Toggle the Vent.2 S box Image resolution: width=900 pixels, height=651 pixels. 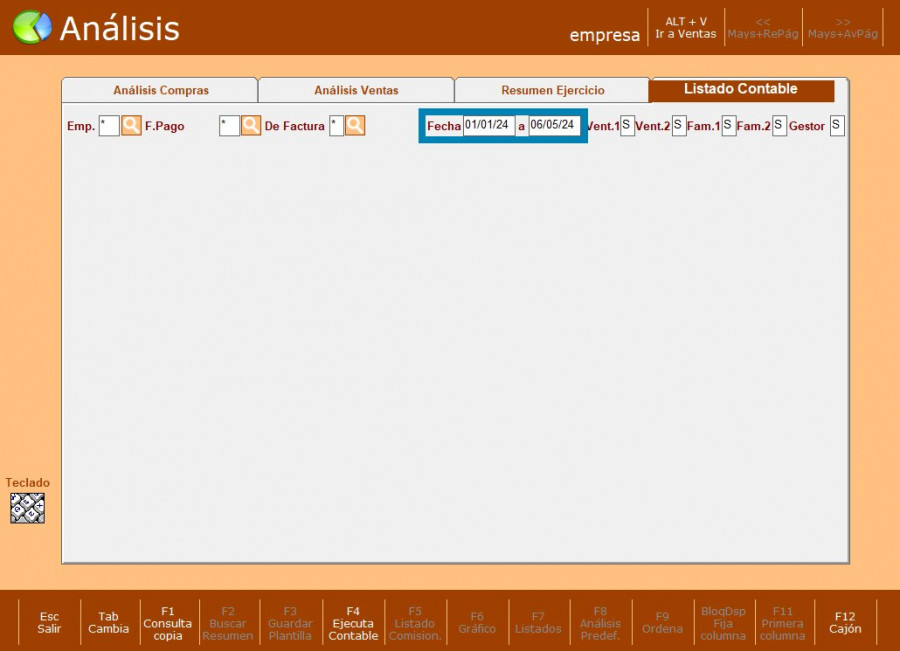point(678,126)
